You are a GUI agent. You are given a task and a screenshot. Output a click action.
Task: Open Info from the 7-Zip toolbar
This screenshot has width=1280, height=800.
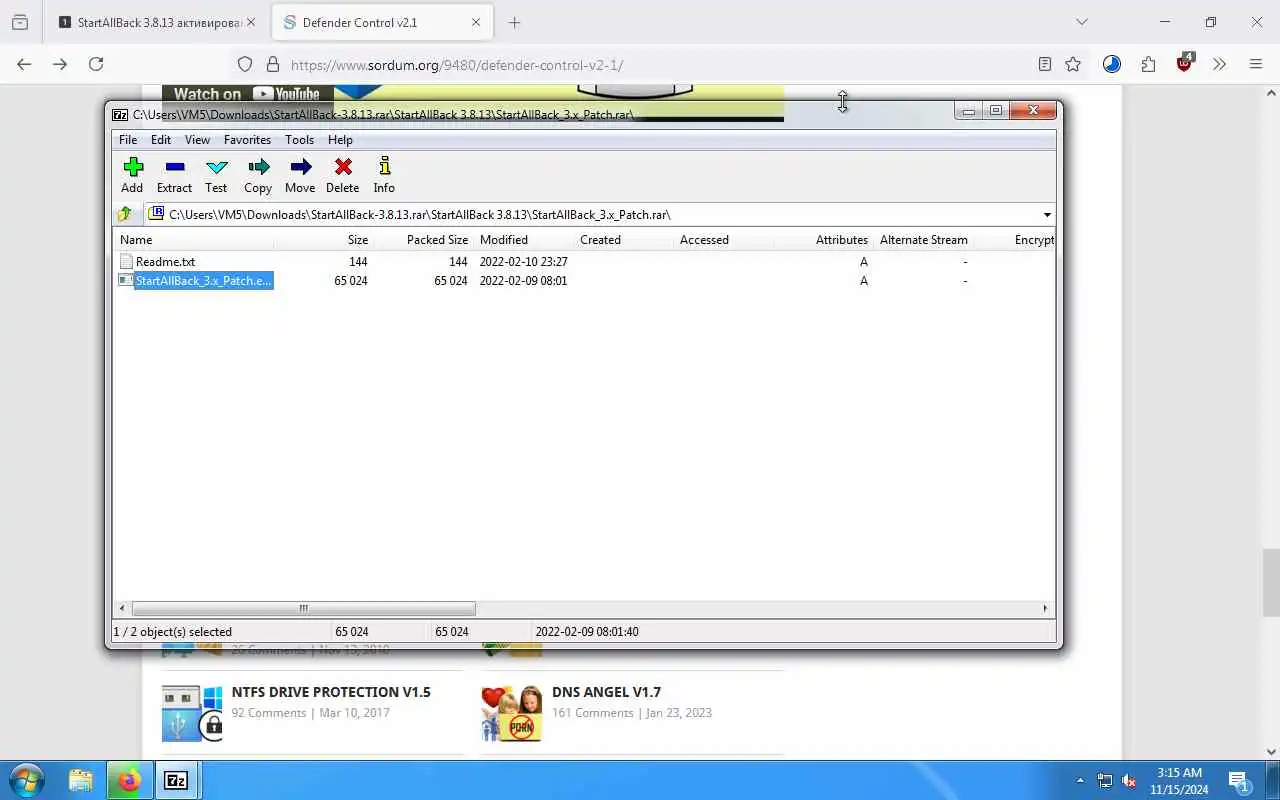pyautogui.click(x=384, y=175)
